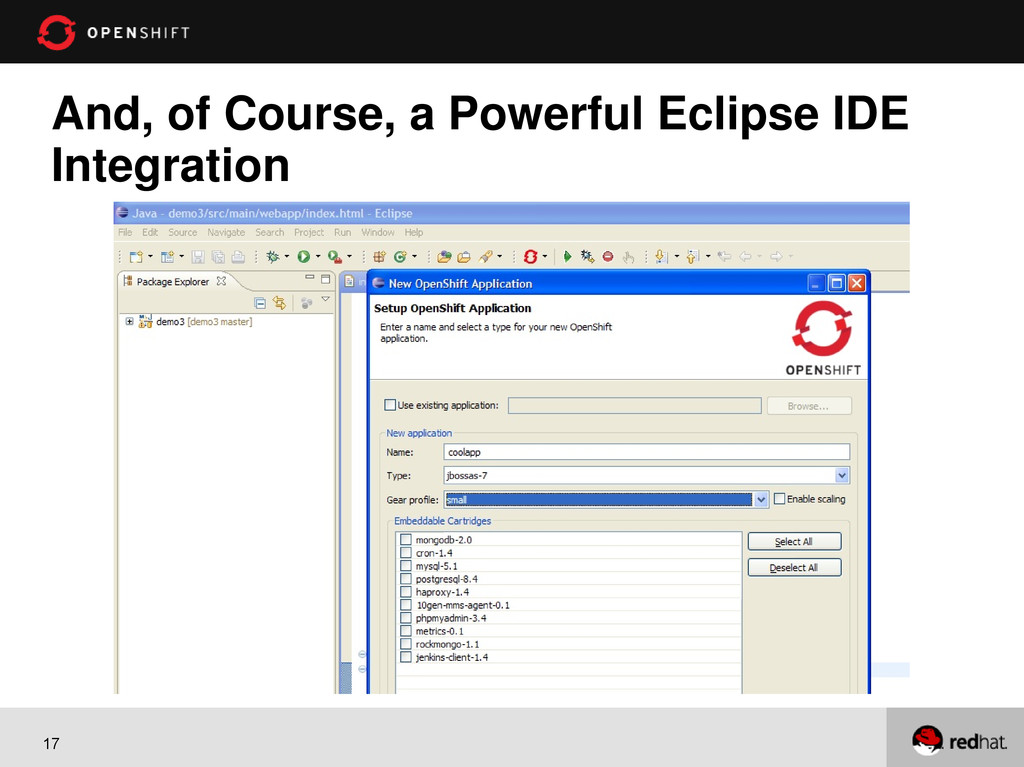The height and width of the screenshot is (767, 1024).
Task: Open the Debug button dropdown arrow
Action: pos(287,257)
